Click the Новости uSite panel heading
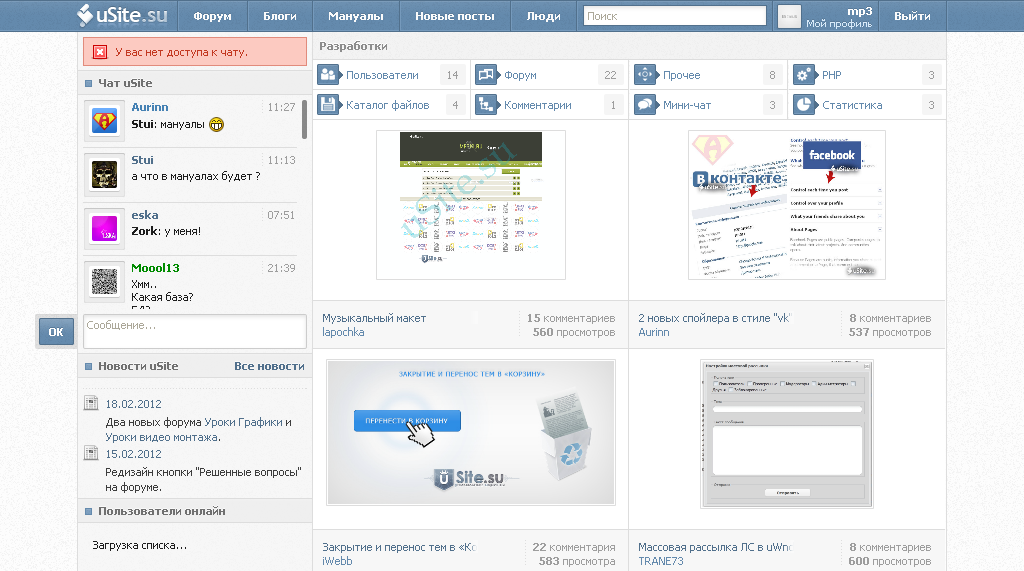 click(x=138, y=366)
